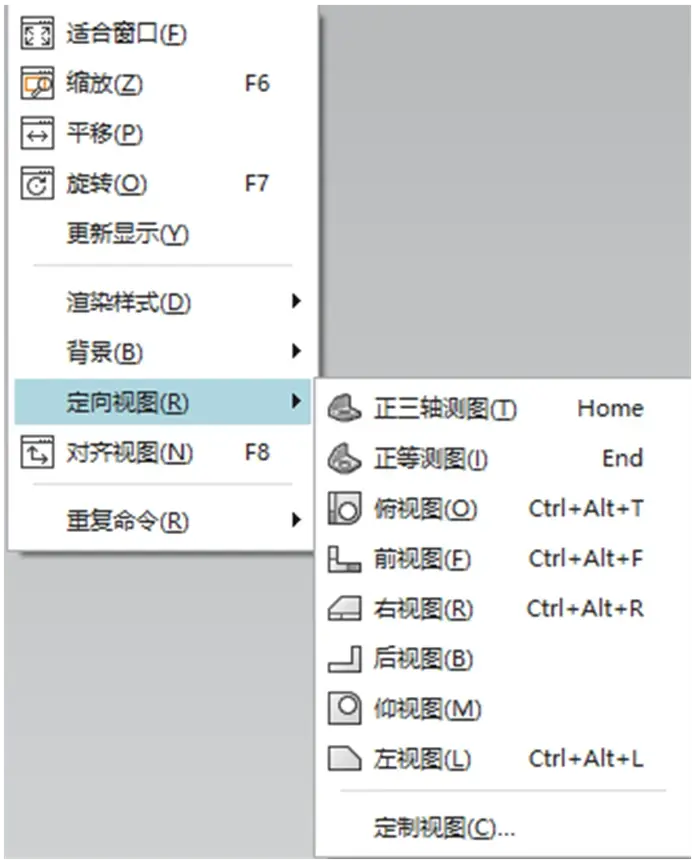Viewport: 695px width, 863px height.
Task: Choose the isometric view (正等测图) icon
Action: tap(344, 458)
